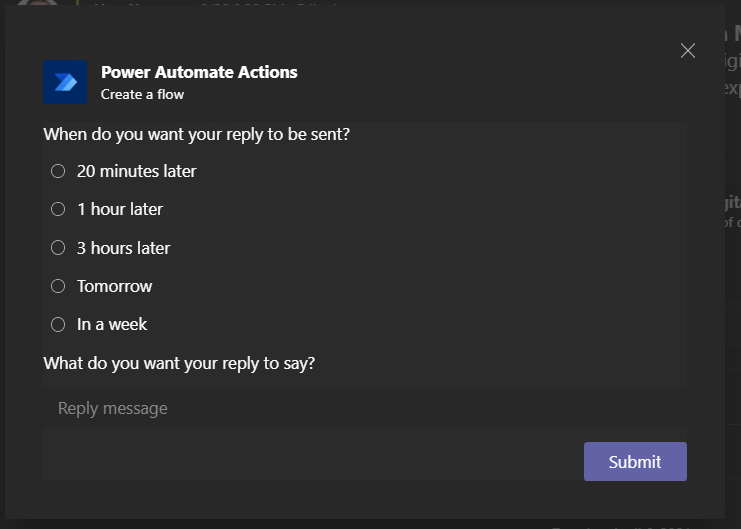The width and height of the screenshot is (741, 529).
Task: Click the "Tomorrow" label text
Action: [114, 286]
